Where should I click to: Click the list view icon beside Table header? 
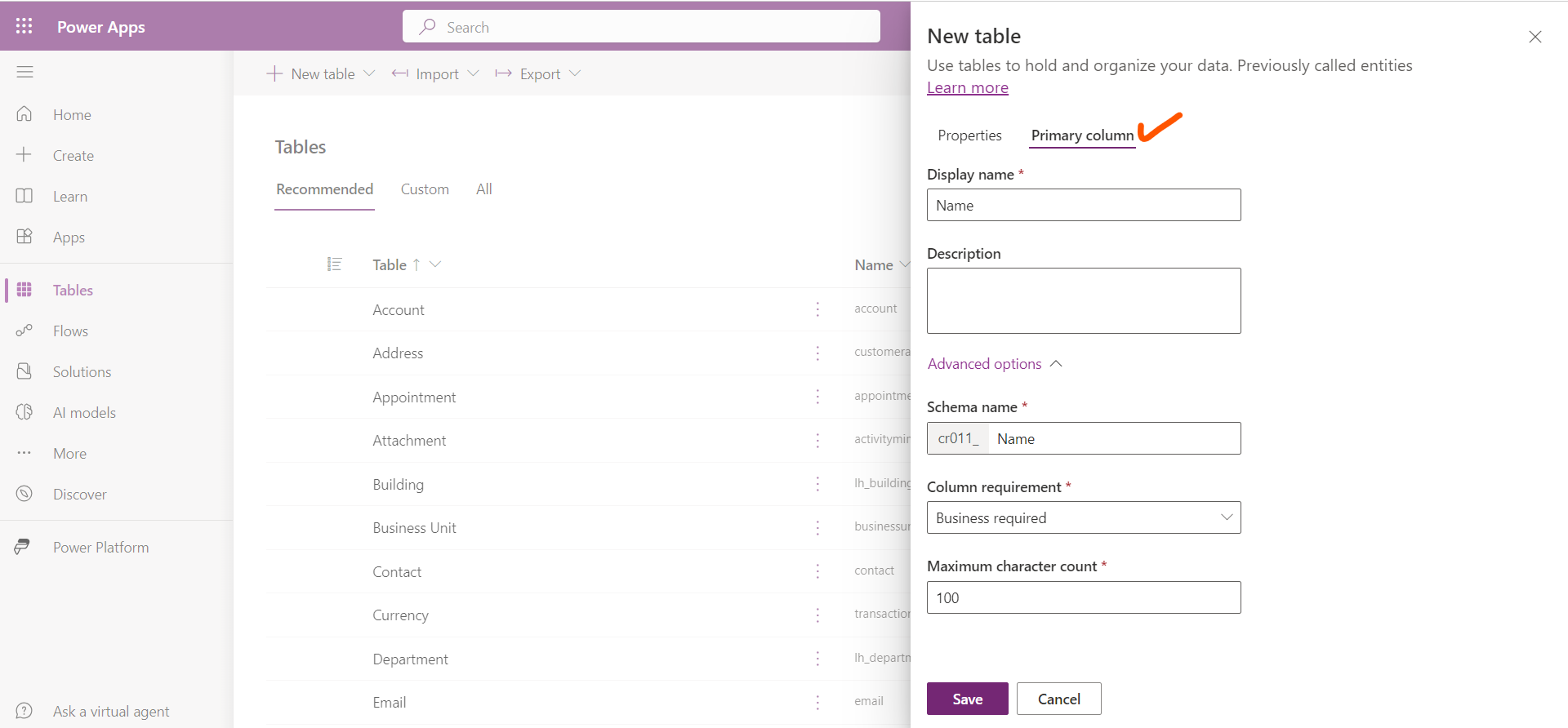coord(334,264)
